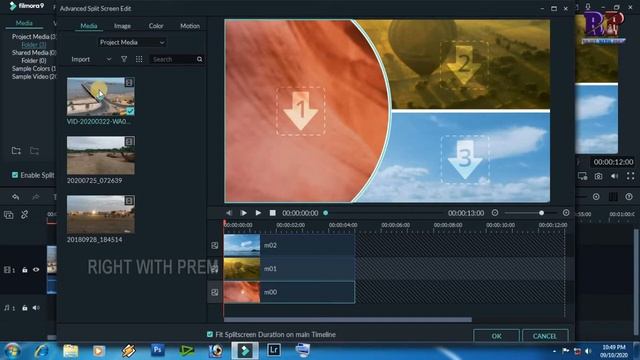Open Lightroom from the taskbar
This screenshot has width=640, height=360.
click(x=274, y=350)
